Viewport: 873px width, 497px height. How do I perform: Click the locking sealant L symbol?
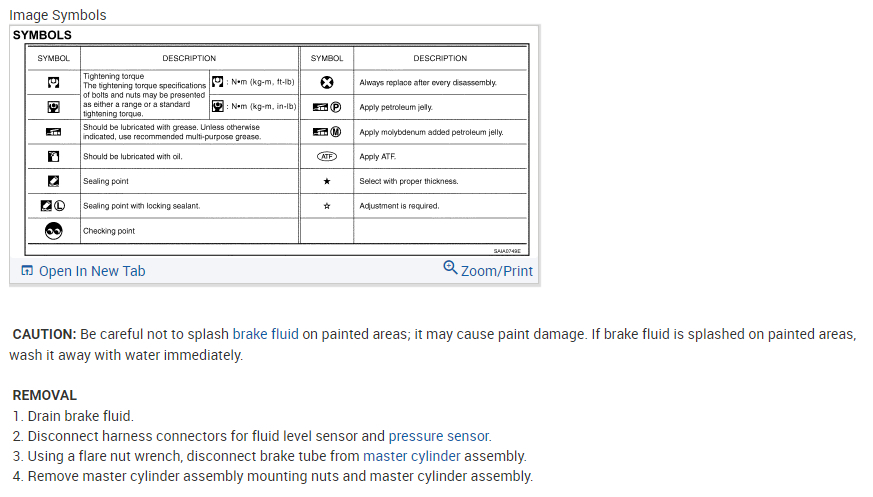click(x=54, y=206)
